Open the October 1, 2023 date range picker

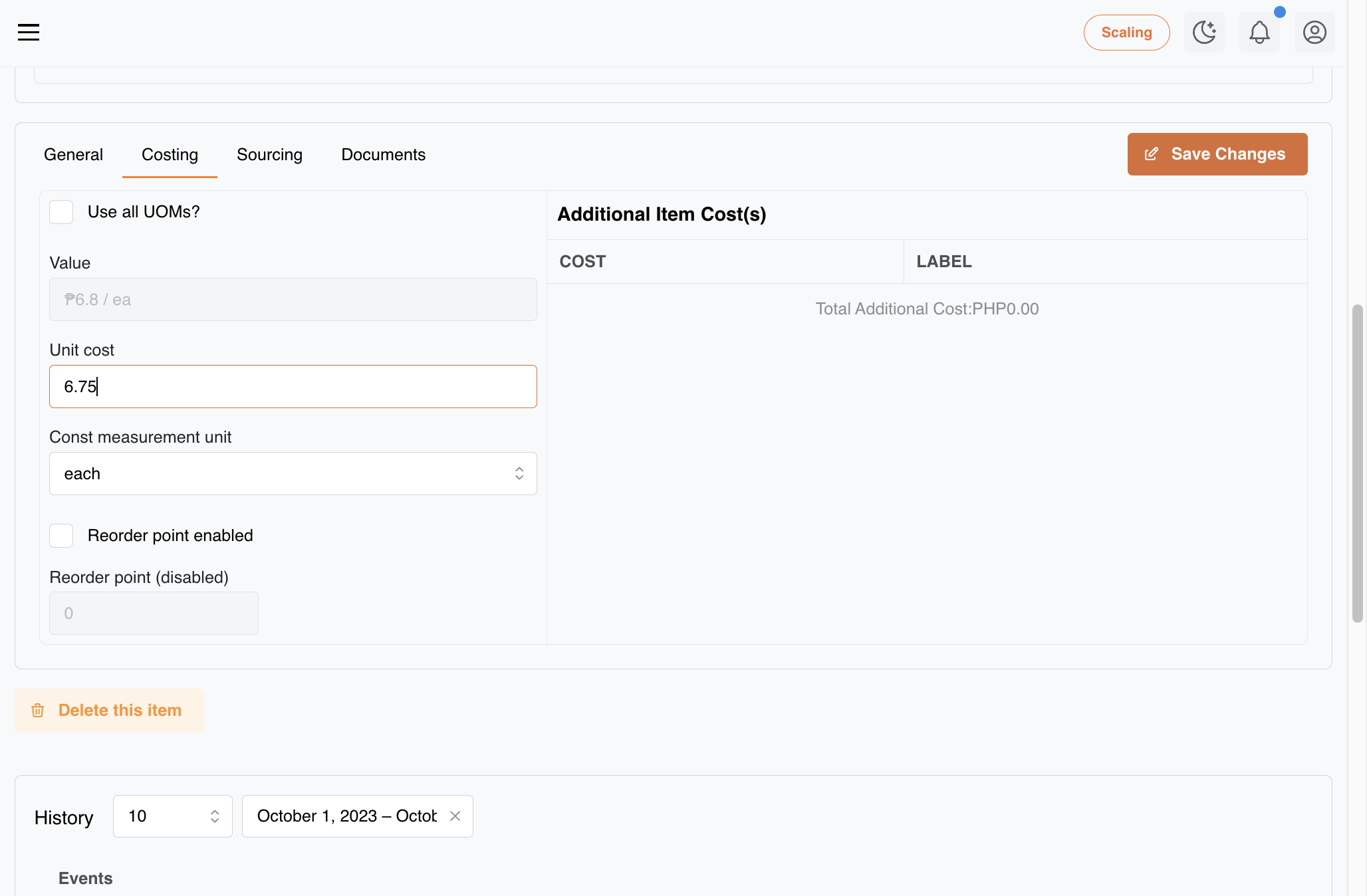coord(346,816)
